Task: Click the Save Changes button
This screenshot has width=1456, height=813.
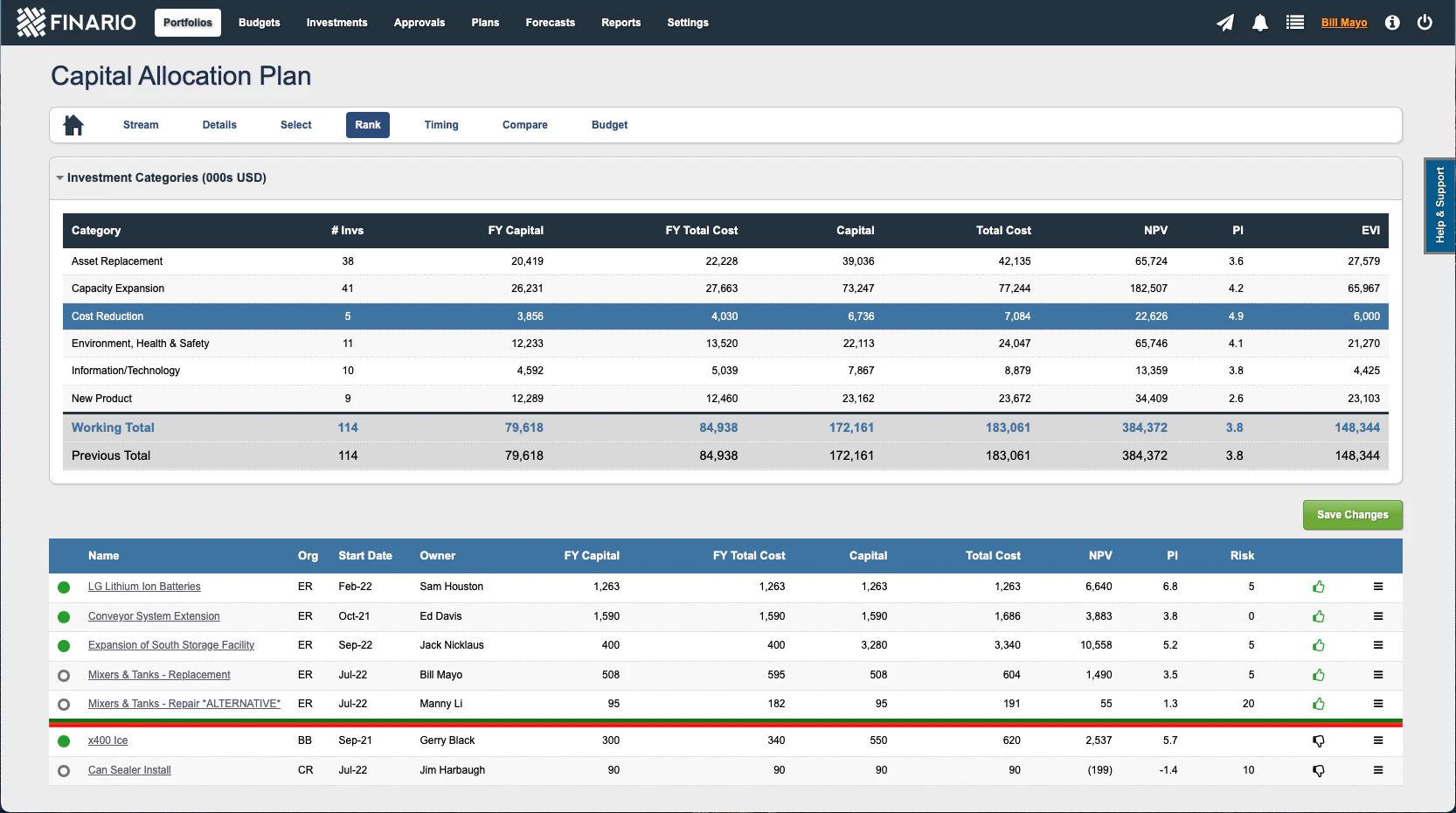Action: click(x=1352, y=515)
